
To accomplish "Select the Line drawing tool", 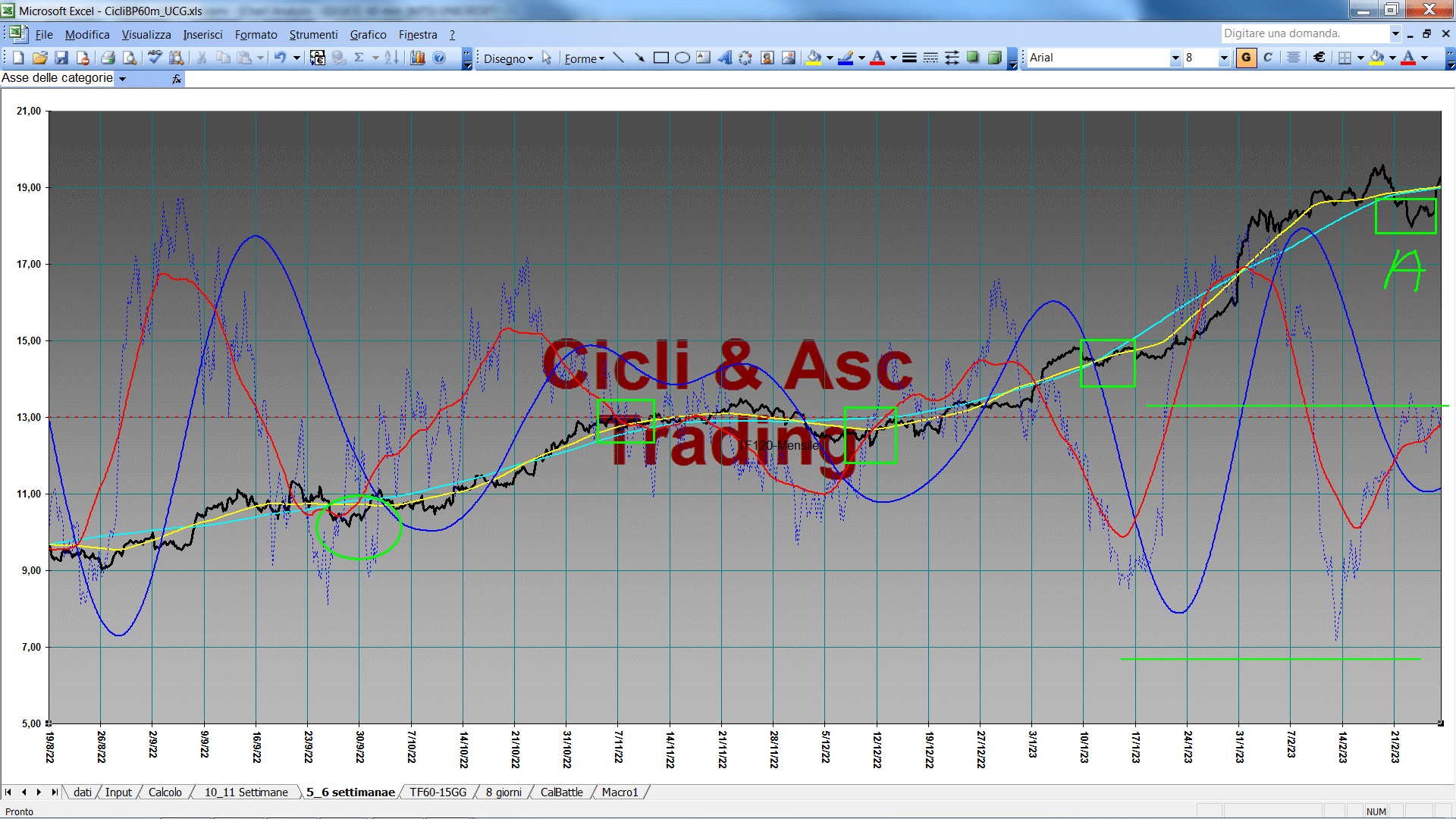I will click(618, 58).
